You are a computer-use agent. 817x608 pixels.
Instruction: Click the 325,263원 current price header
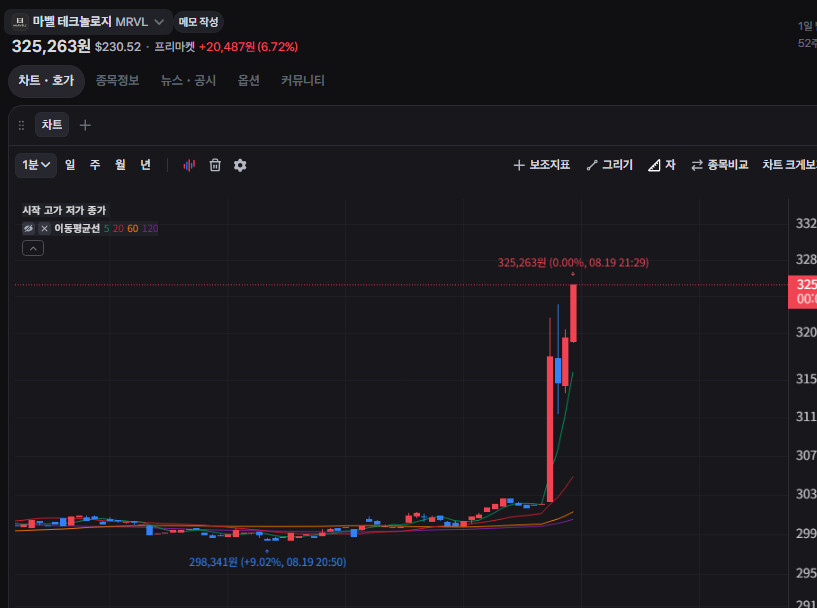coord(51,46)
